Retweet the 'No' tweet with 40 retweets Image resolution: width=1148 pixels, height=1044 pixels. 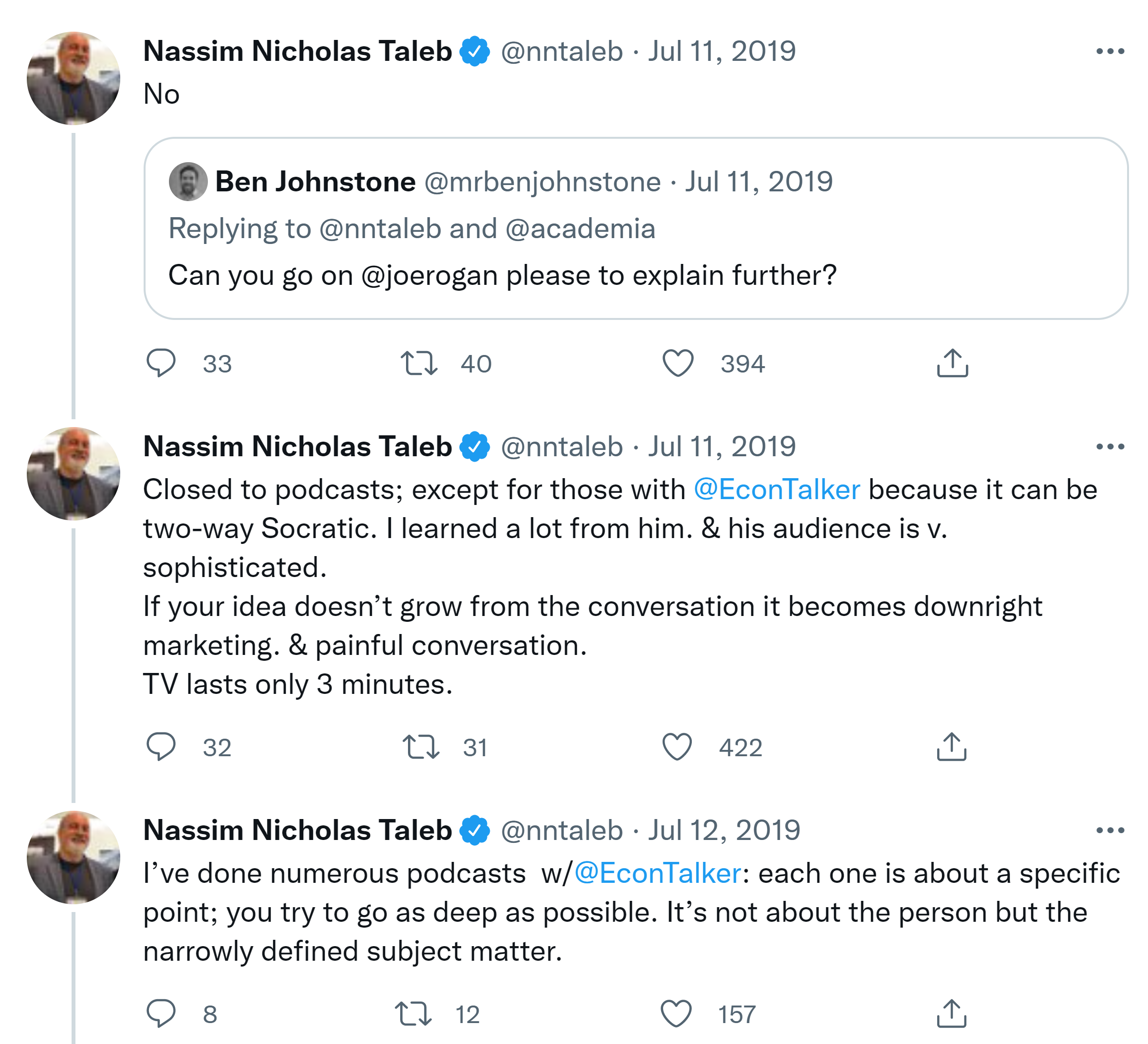pyautogui.click(x=419, y=363)
